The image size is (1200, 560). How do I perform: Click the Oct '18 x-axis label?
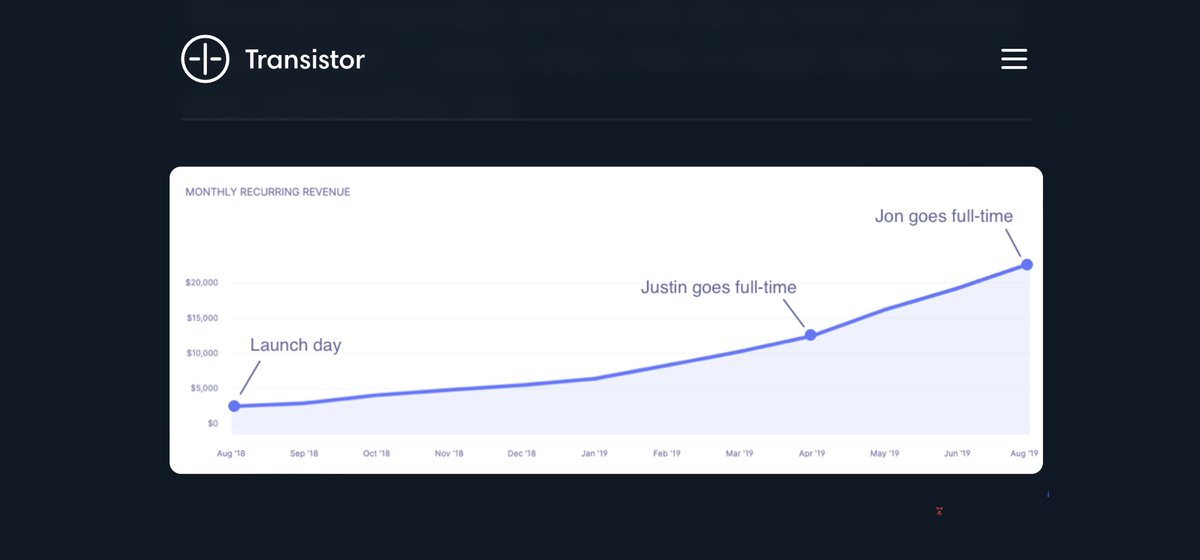click(x=376, y=454)
